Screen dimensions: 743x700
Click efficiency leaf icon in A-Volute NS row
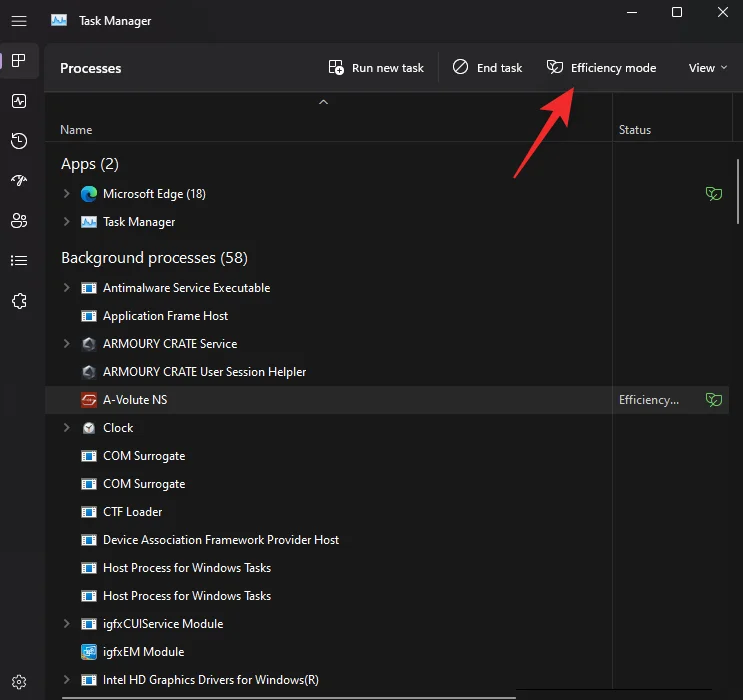click(x=714, y=400)
